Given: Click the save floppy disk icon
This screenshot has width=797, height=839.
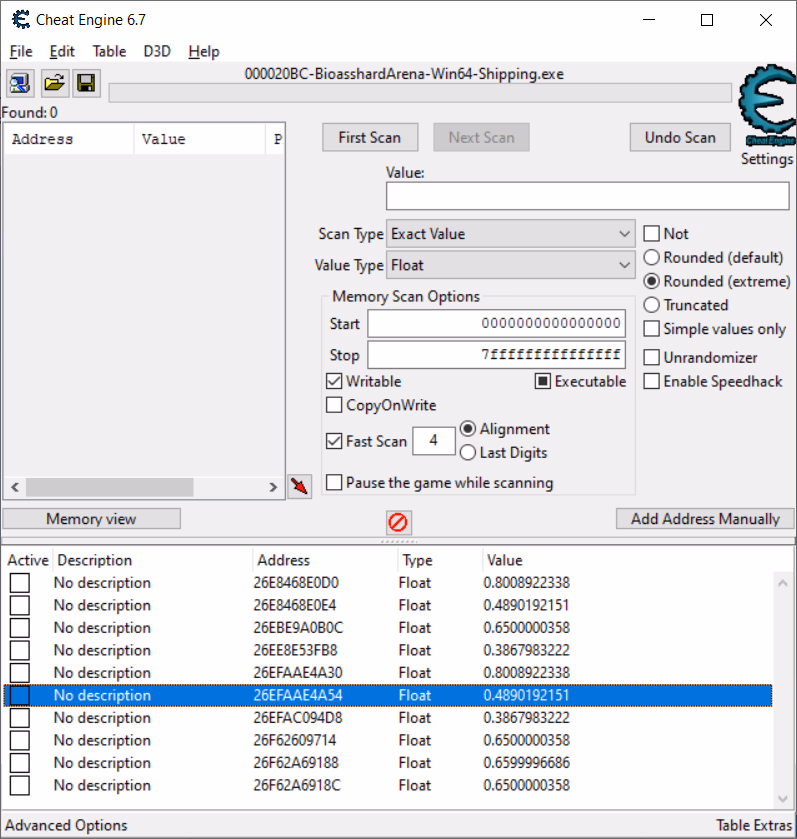Looking at the screenshot, I should coord(86,83).
